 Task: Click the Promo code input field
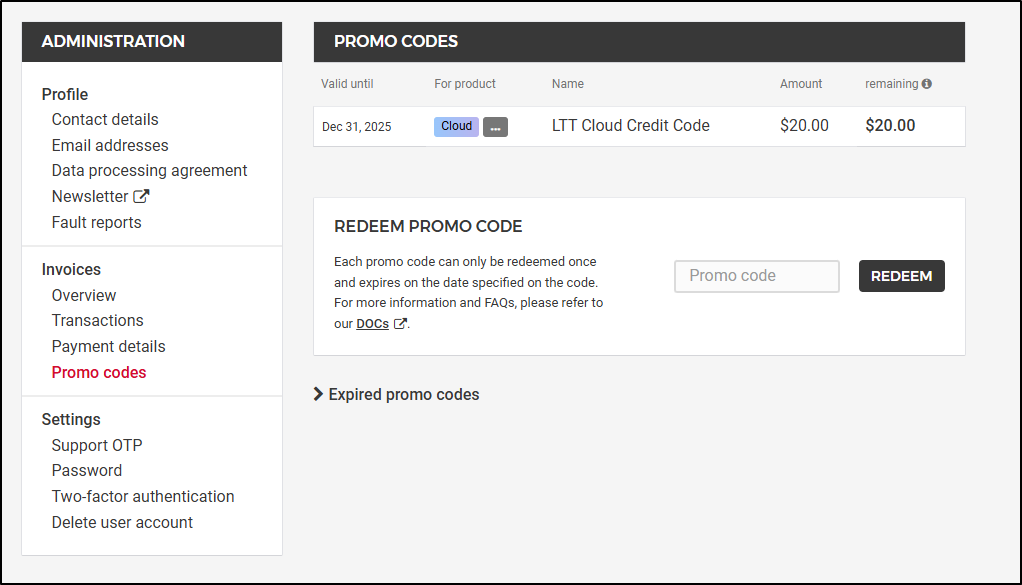(x=757, y=276)
